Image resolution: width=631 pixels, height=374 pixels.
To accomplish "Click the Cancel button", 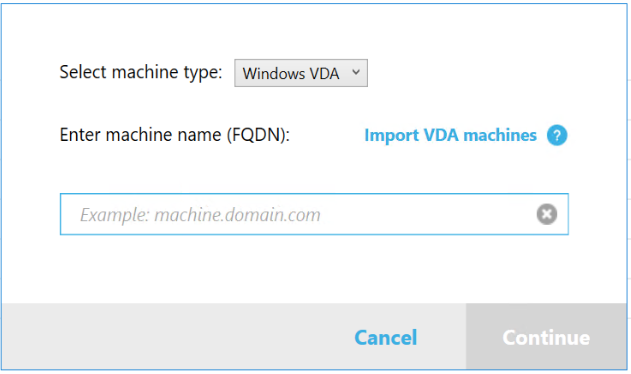I will coord(386,337).
